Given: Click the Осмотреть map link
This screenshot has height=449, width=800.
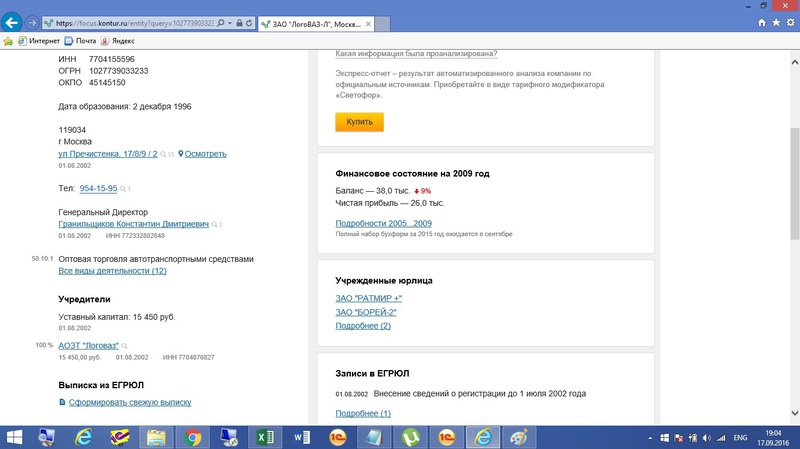Looking at the screenshot, I should [206, 154].
